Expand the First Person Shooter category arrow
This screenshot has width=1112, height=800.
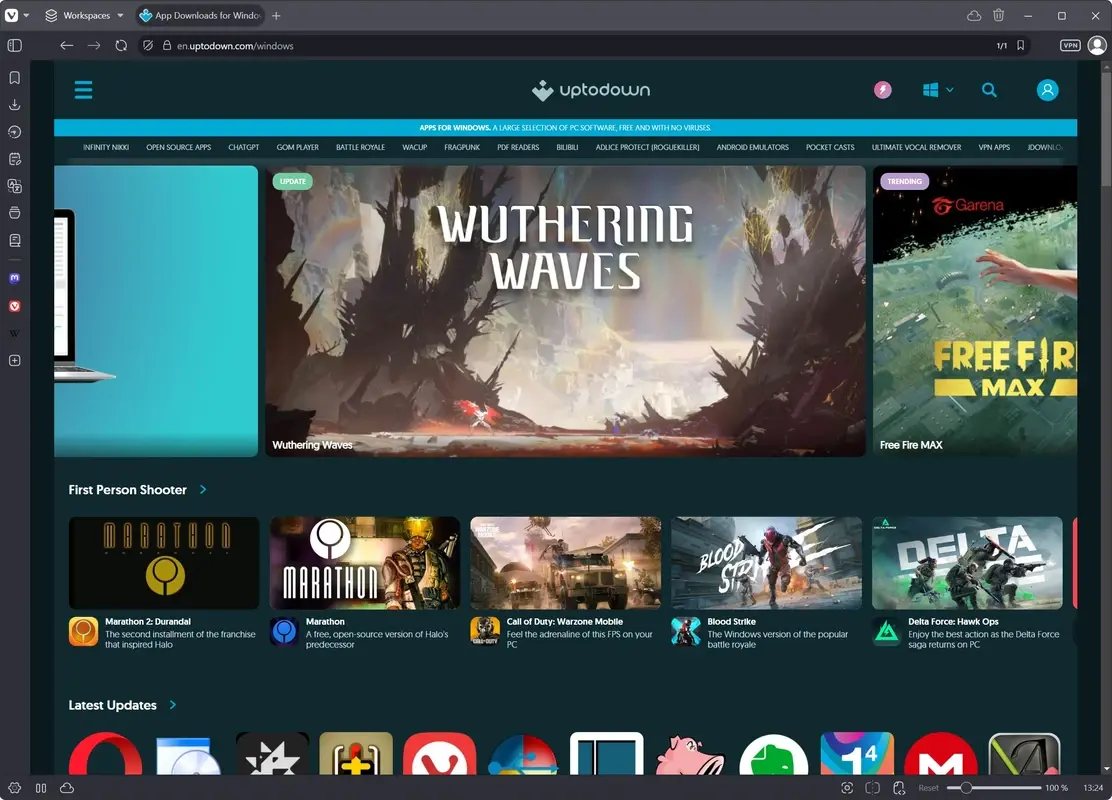point(203,490)
